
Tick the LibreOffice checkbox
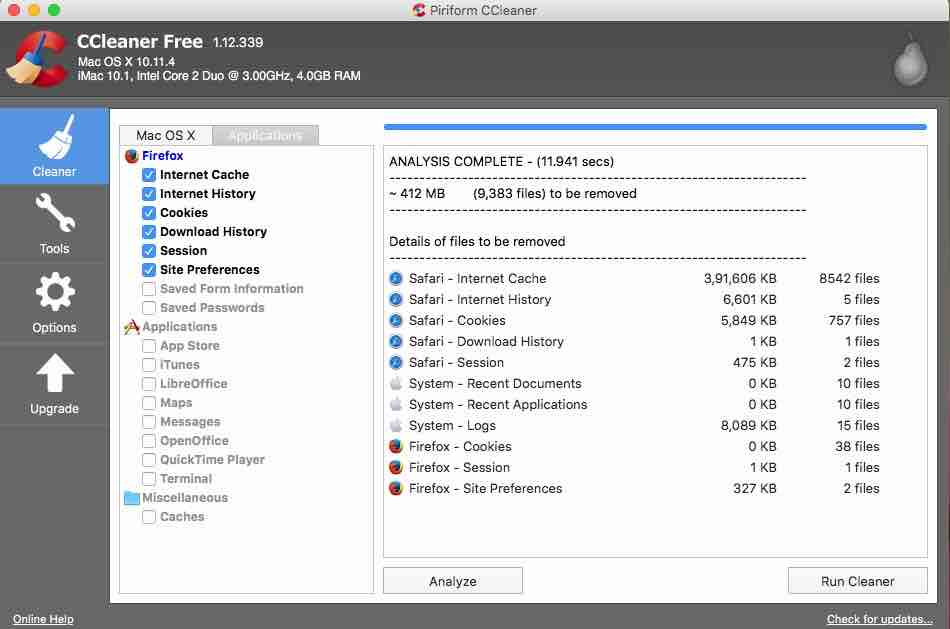tap(148, 384)
